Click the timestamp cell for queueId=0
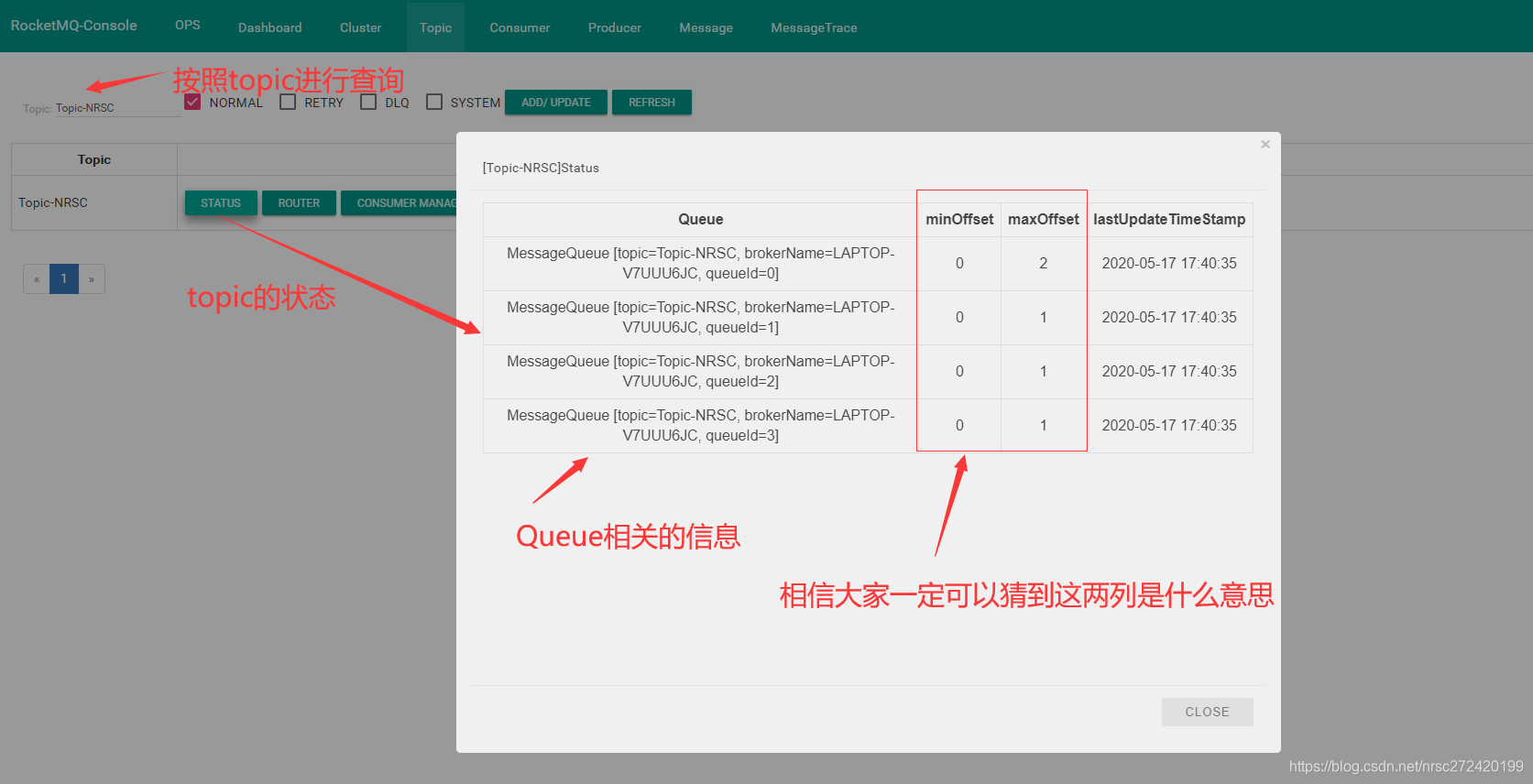The height and width of the screenshot is (784, 1533). click(1169, 263)
